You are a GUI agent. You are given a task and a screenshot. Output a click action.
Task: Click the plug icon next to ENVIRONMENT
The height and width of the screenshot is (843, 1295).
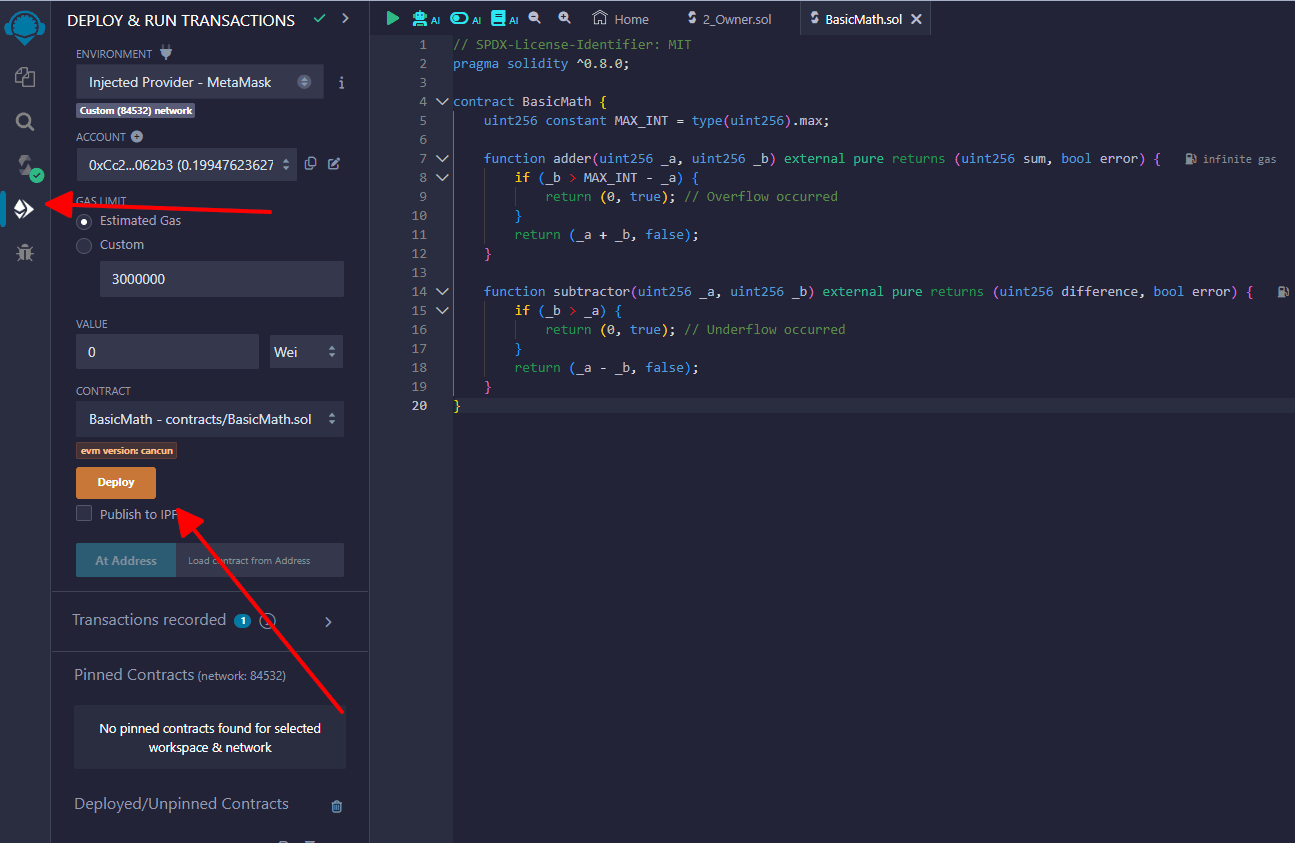click(166, 53)
